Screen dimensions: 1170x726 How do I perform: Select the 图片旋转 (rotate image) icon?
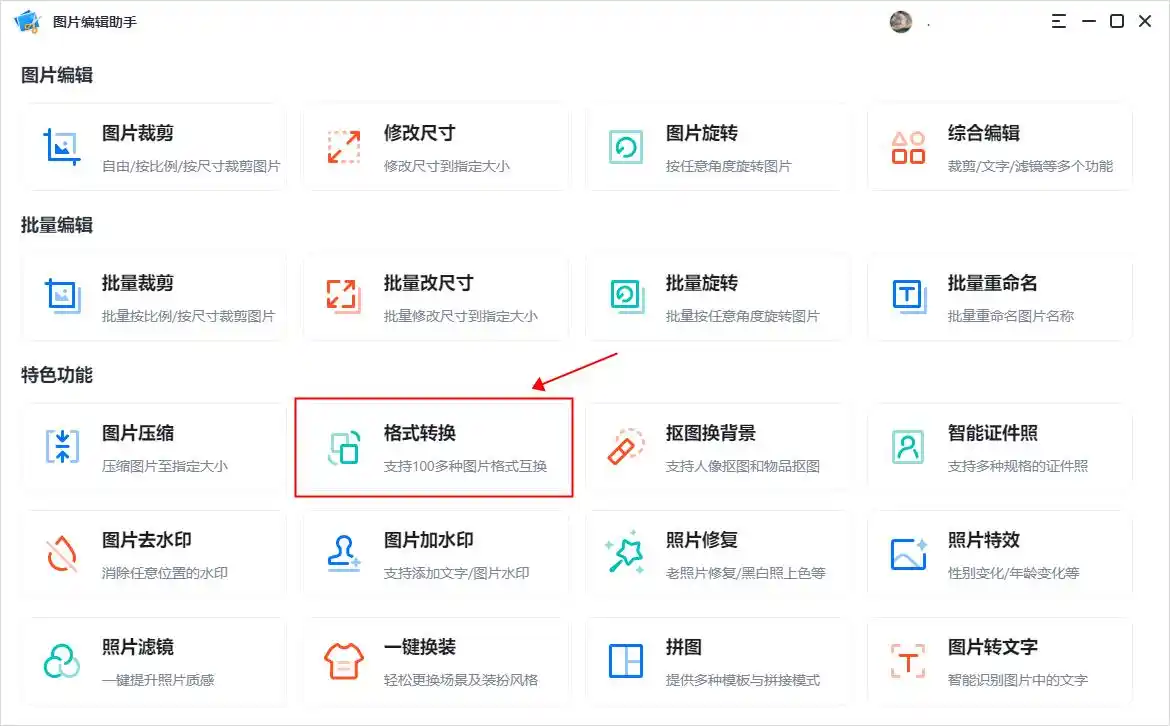coord(624,146)
